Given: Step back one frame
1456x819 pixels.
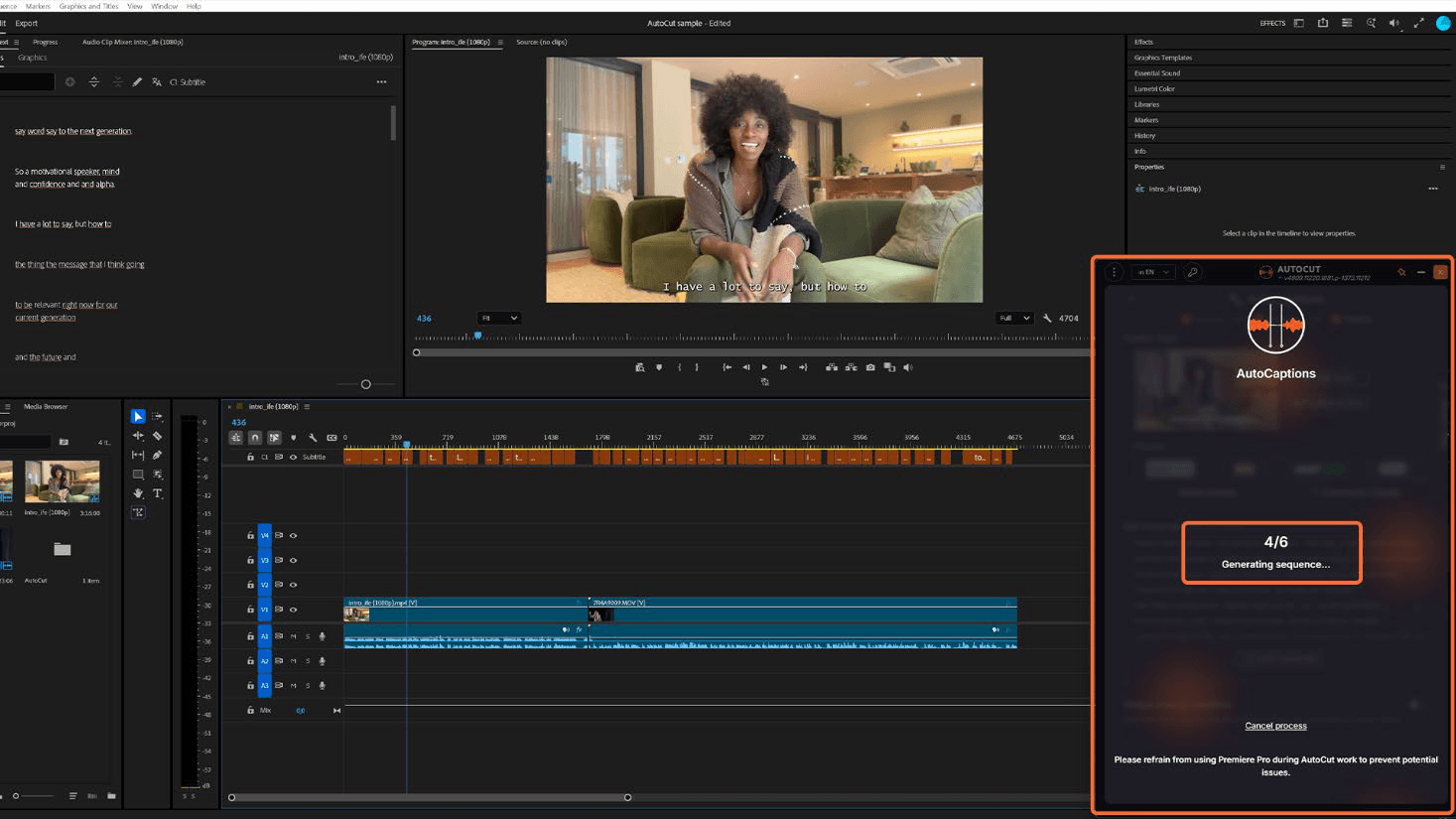Looking at the screenshot, I should pyautogui.click(x=746, y=367).
